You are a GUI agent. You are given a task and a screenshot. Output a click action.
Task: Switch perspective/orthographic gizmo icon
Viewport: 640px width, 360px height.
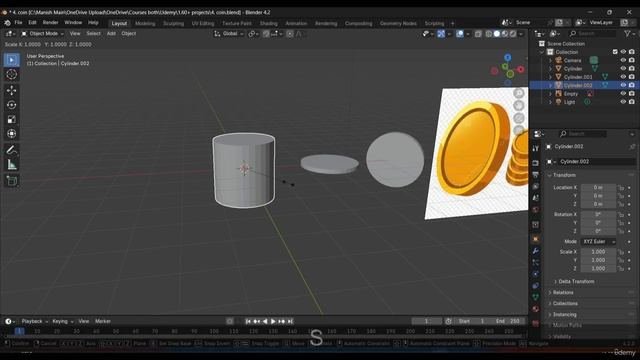519,130
